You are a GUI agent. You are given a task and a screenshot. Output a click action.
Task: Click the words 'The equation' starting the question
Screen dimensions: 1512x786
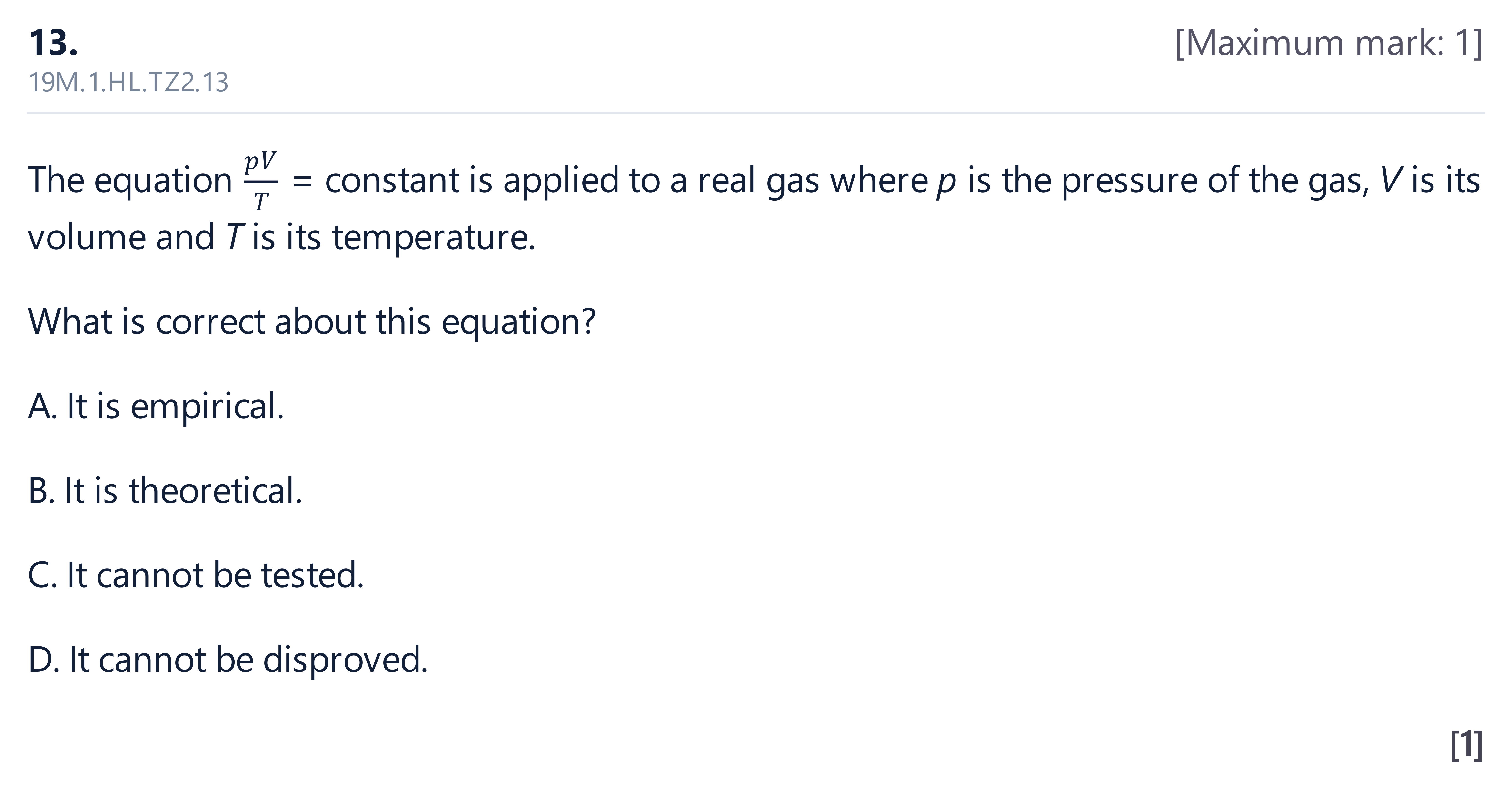pyautogui.click(x=130, y=181)
